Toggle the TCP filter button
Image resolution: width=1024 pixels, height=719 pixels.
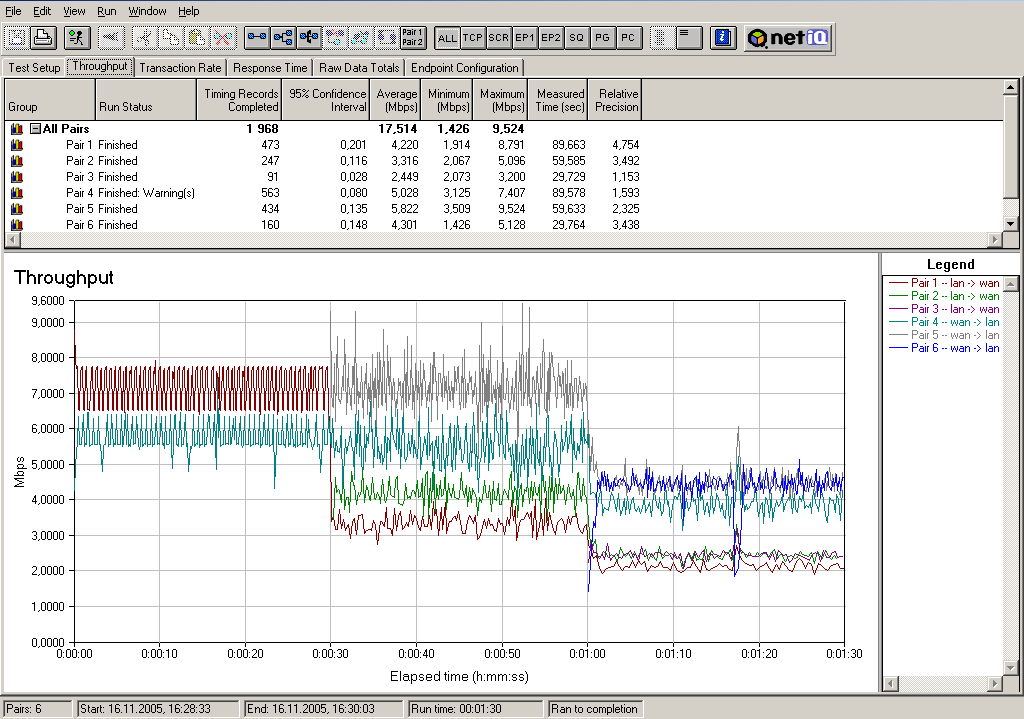pos(473,38)
